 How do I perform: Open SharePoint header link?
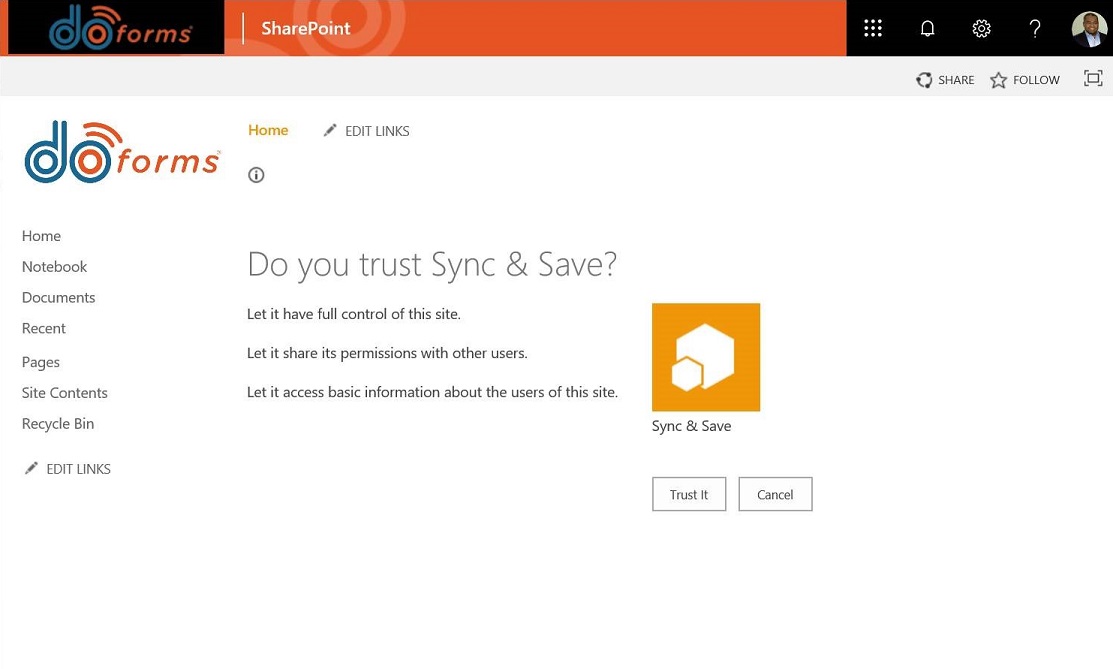(306, 28)
